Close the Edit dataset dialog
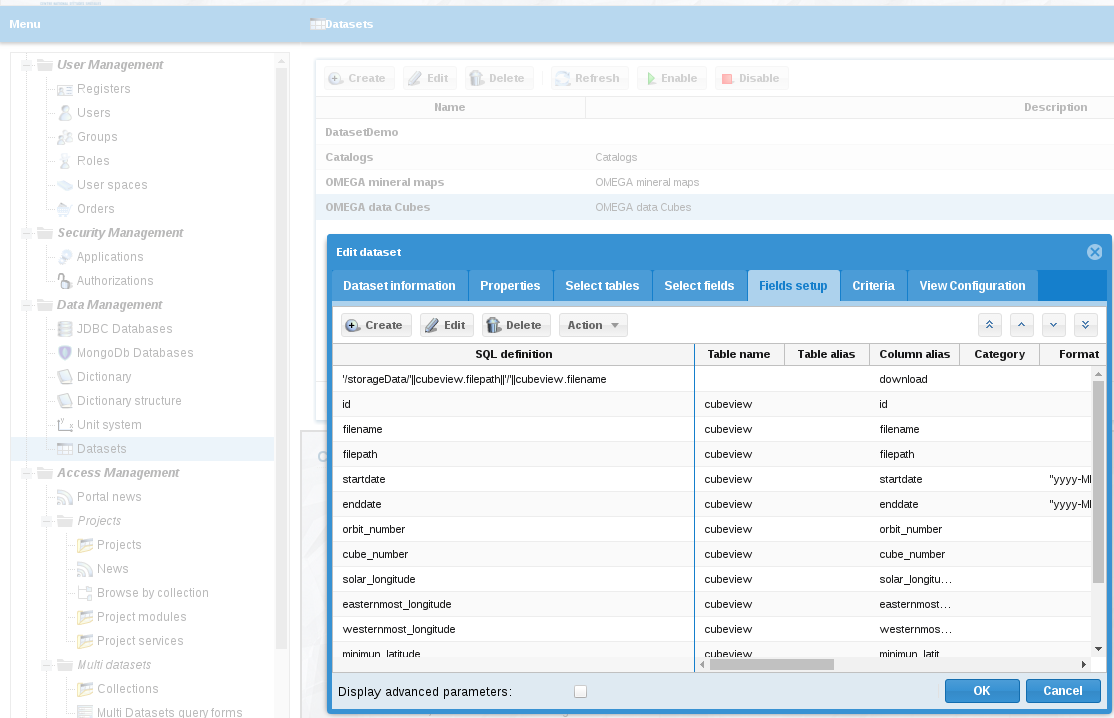 tap(1094, 252)
